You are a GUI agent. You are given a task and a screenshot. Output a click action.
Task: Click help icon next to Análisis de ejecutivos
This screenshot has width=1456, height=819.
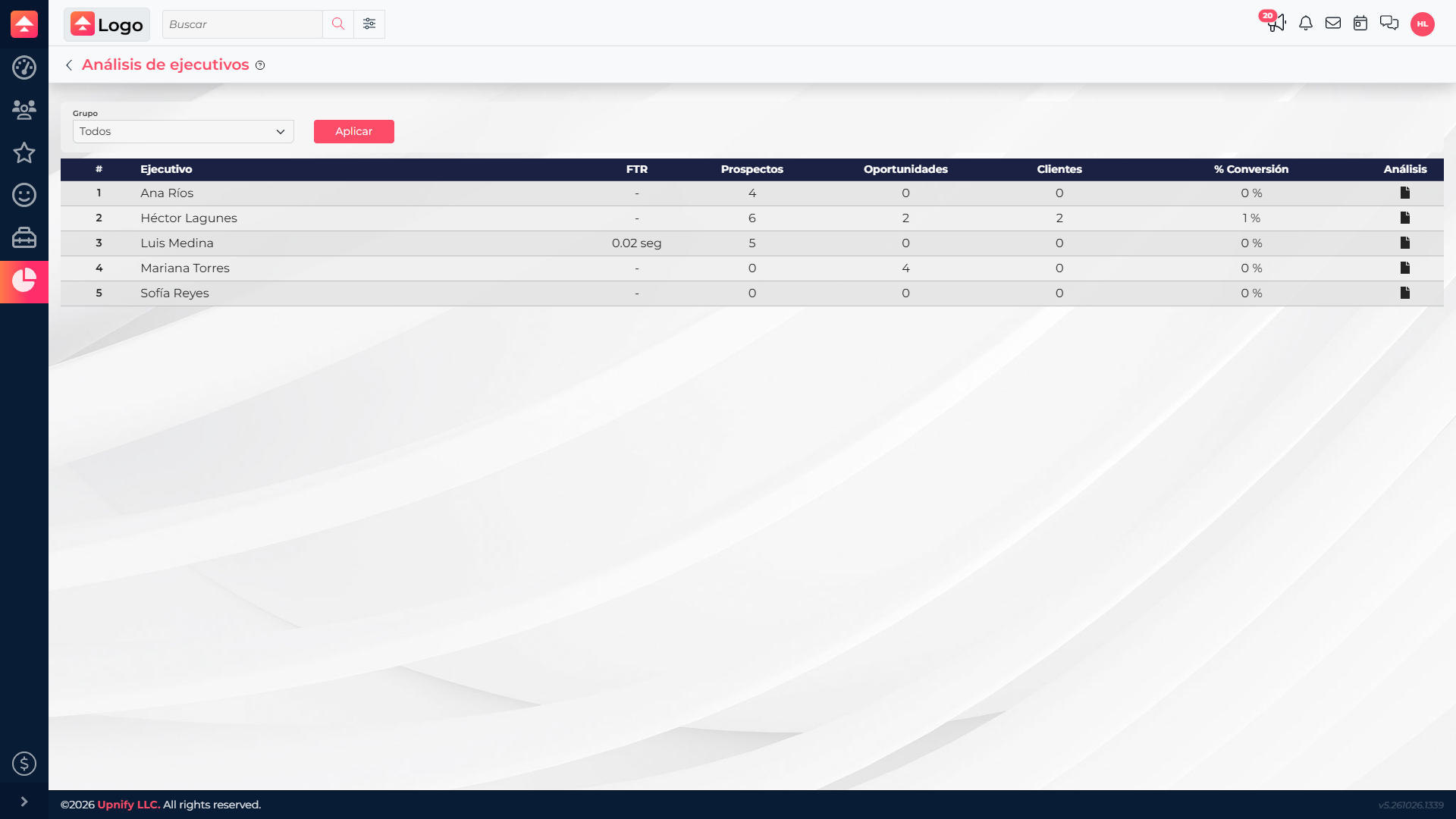coord(260,65)
